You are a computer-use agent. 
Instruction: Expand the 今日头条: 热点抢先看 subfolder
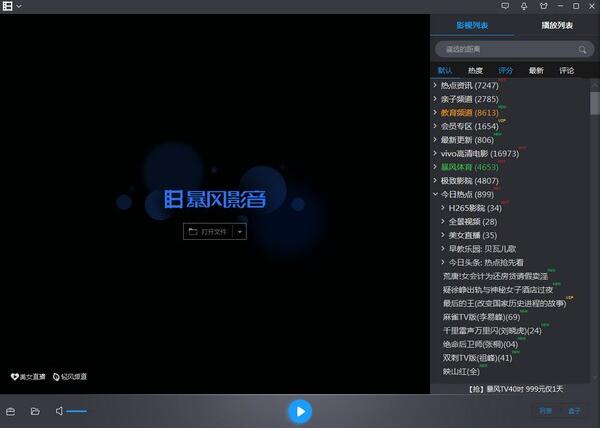443,262
